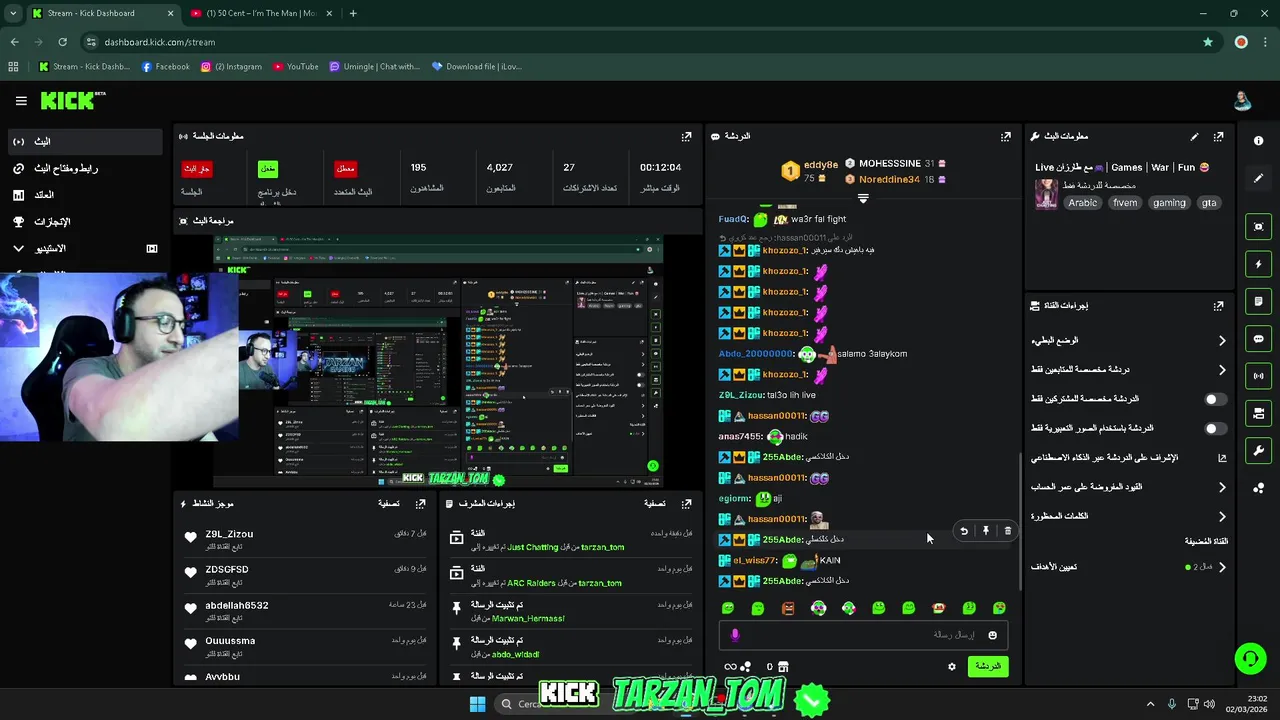Image resolution: width=1280 pixels, height=720 pixels.
Task: Pop out the موجز النشاط panel
Action: pyautogui.click(x=421, y=504)
